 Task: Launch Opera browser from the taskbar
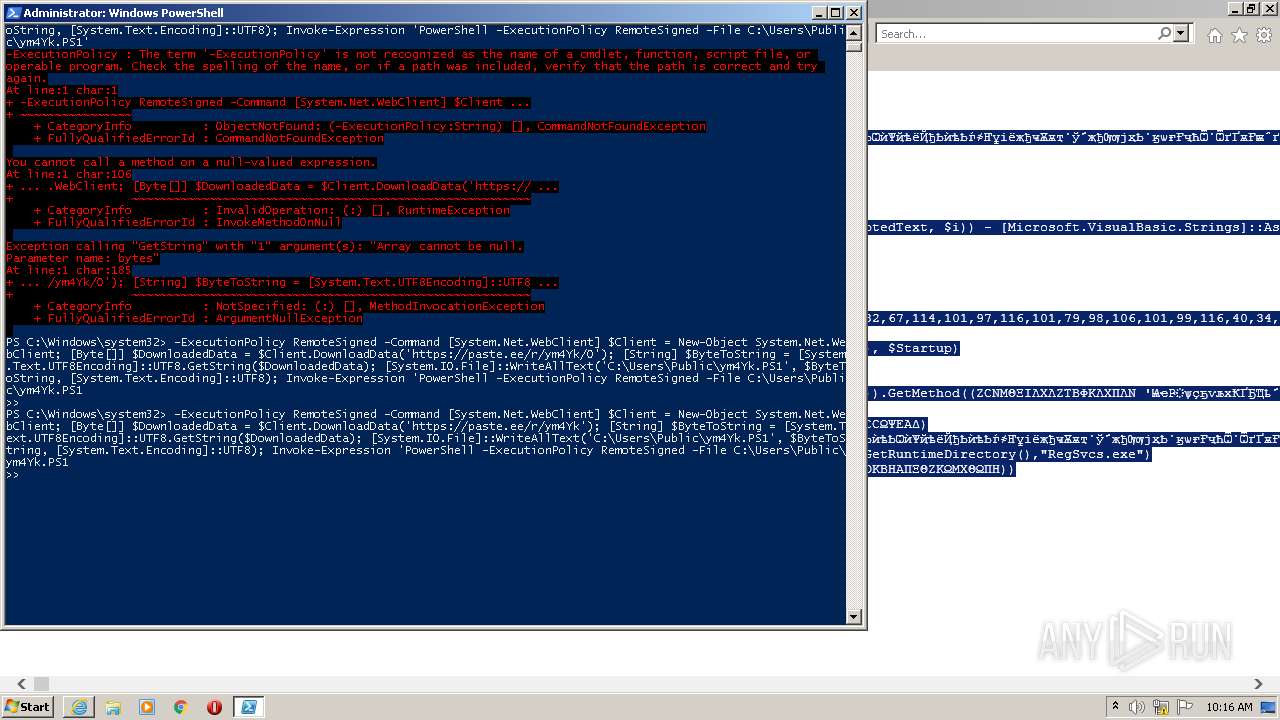coord(214,707)
